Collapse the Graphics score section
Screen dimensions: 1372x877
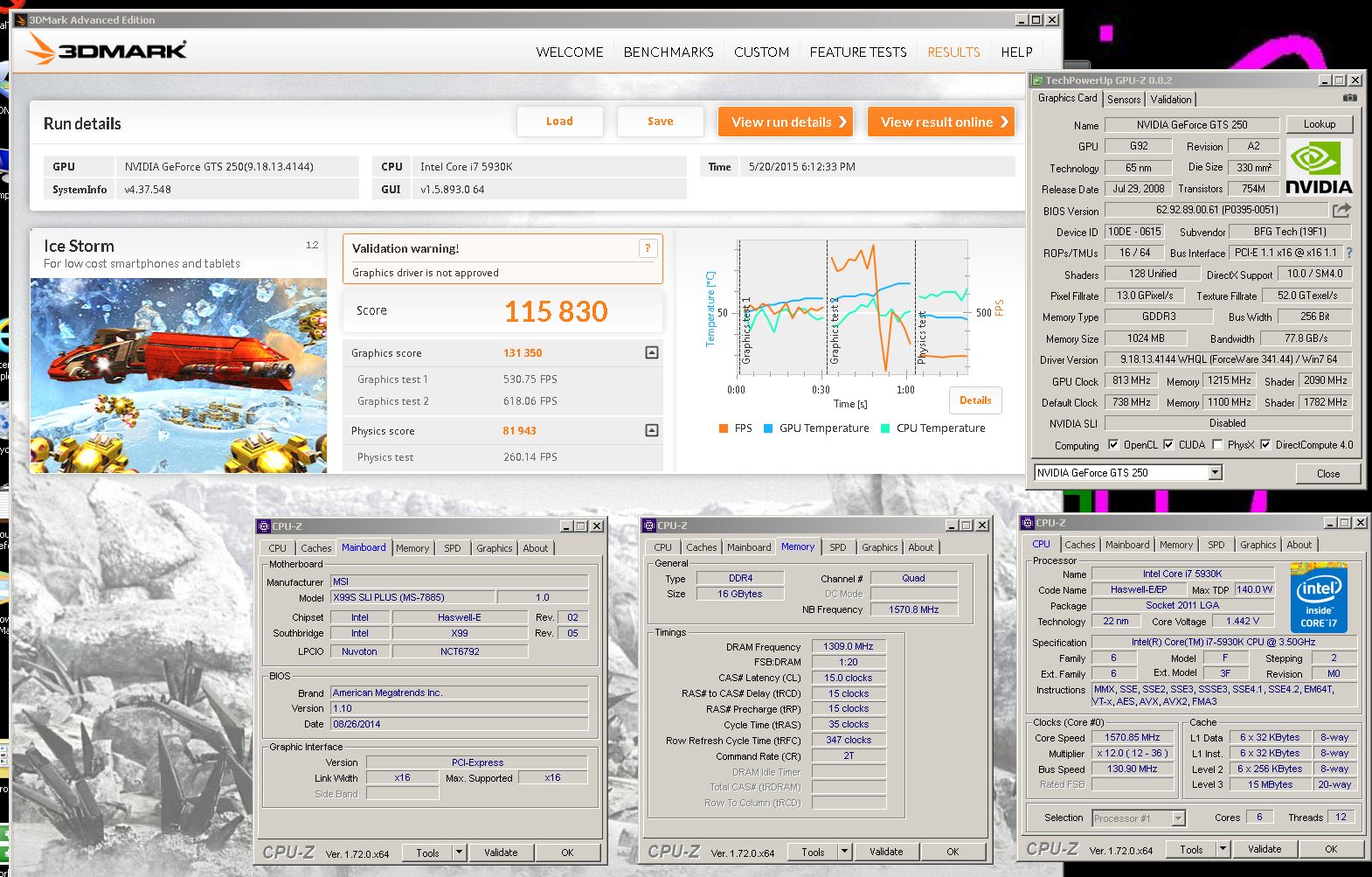(651, 352)
